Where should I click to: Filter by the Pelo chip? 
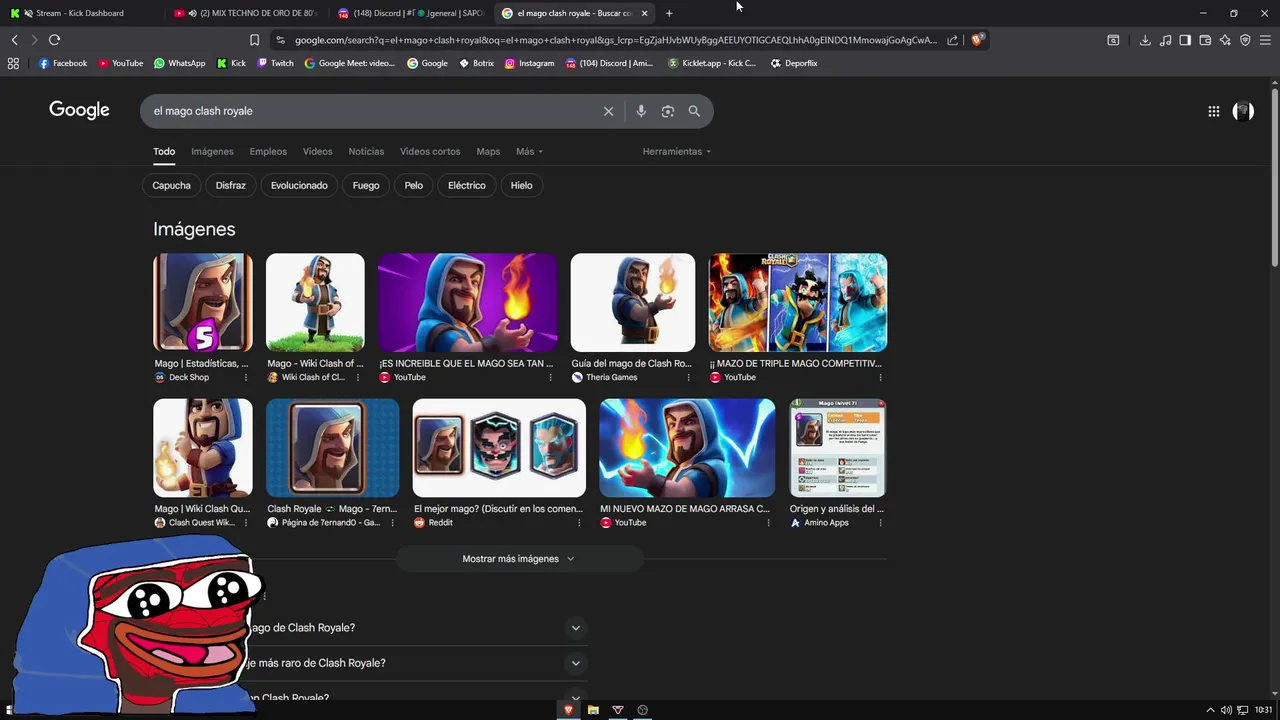[414, 185]
